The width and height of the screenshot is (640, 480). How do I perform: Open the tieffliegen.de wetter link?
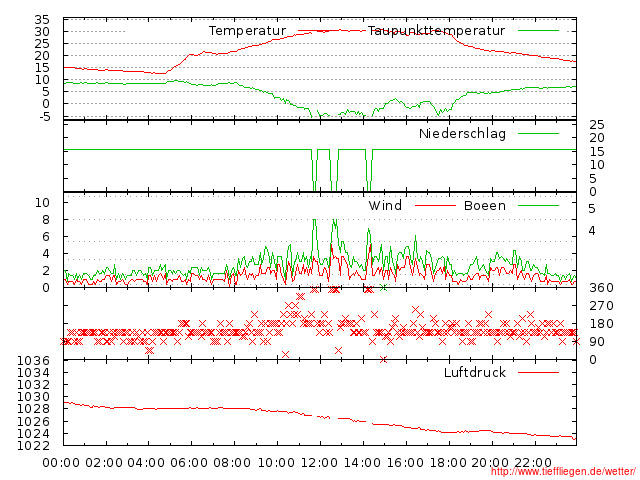(x=563, y=471)
